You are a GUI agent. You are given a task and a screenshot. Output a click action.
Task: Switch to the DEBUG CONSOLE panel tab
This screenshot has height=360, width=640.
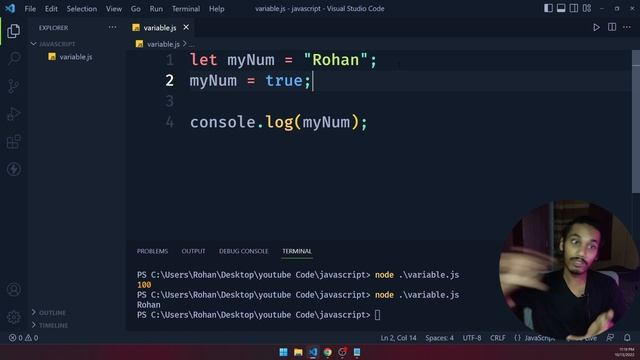click(244, 251)
